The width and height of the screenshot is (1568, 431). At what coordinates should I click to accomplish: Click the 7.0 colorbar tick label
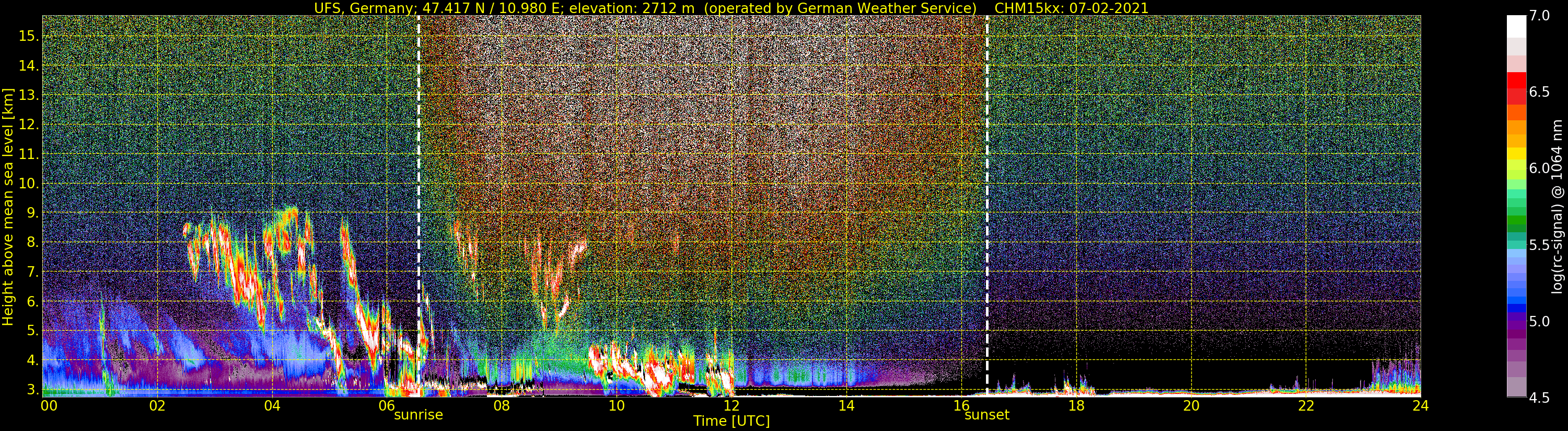[x=1539, y=16]
